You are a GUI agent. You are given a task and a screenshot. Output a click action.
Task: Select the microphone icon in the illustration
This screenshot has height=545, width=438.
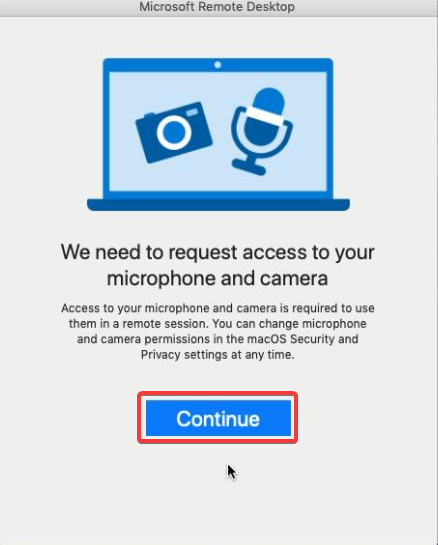pos(261,132)
